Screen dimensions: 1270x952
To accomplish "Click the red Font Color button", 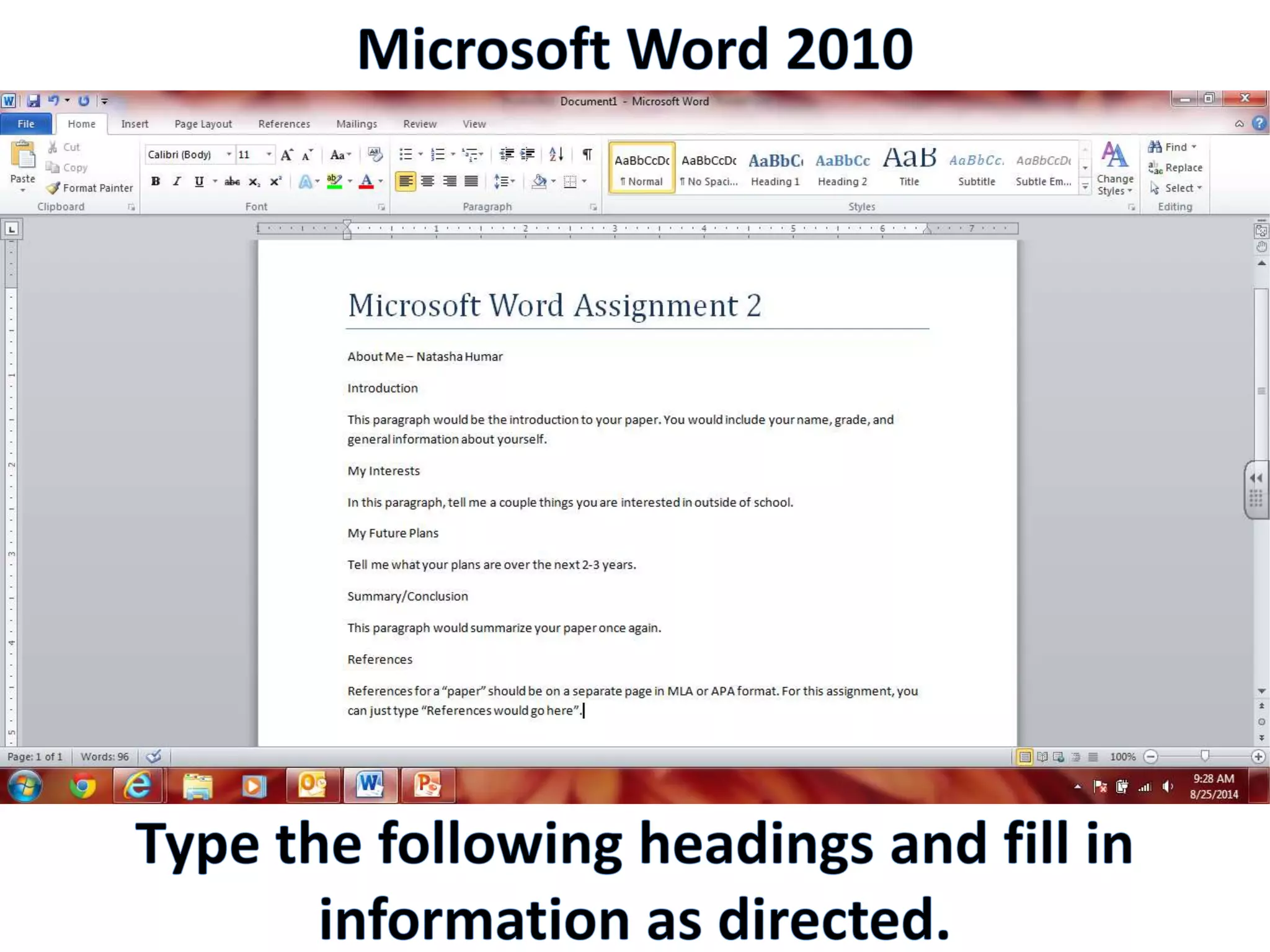I will tap(366, 182).
